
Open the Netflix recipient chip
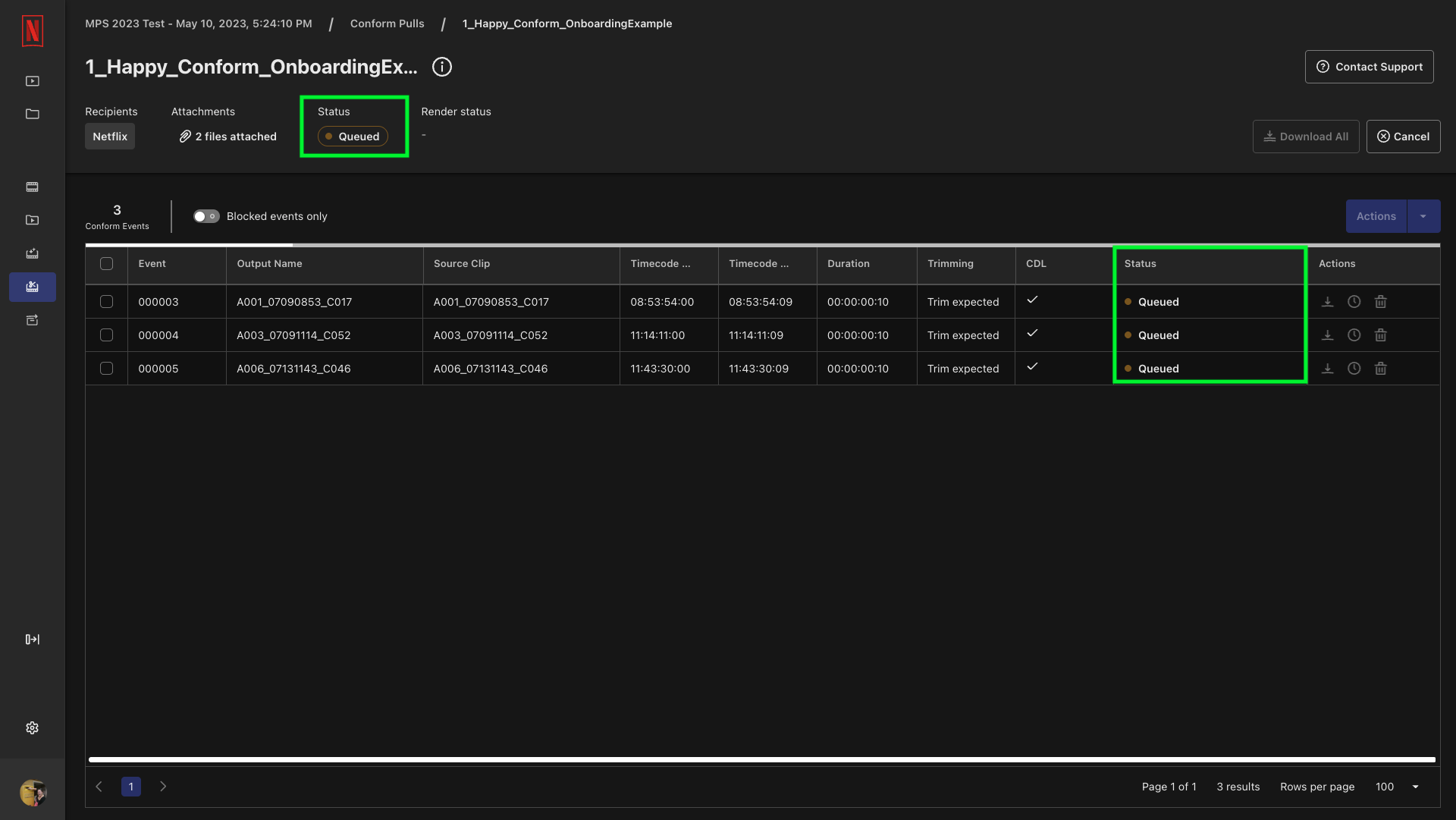click(110, 137)
